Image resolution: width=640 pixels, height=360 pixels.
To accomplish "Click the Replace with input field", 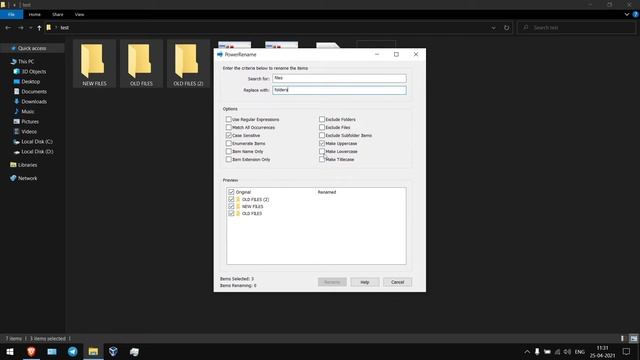I will (339, 90).
